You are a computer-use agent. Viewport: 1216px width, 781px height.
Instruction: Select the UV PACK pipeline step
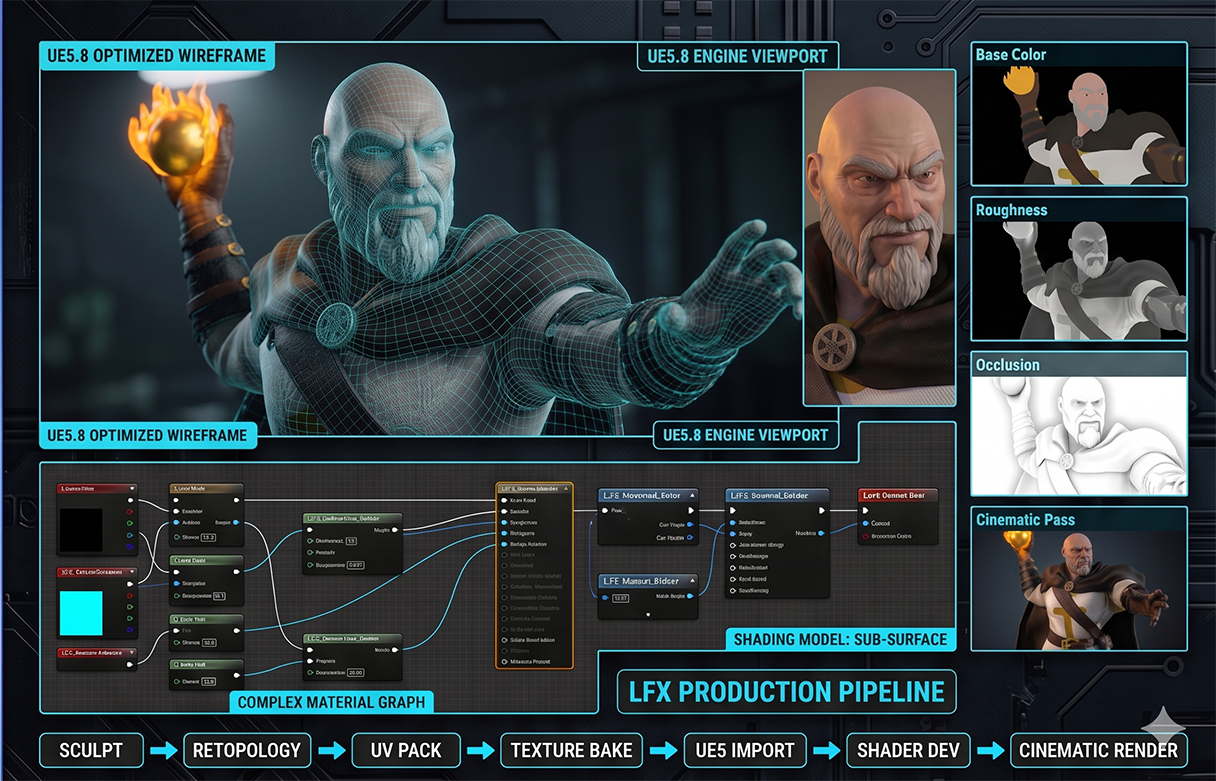(405, 750)
